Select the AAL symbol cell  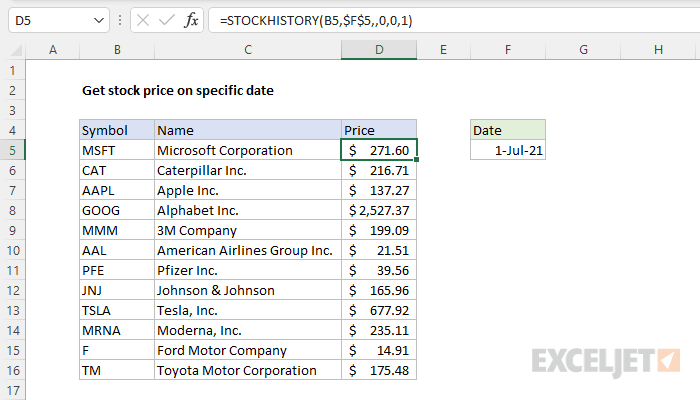click(117, 250)
